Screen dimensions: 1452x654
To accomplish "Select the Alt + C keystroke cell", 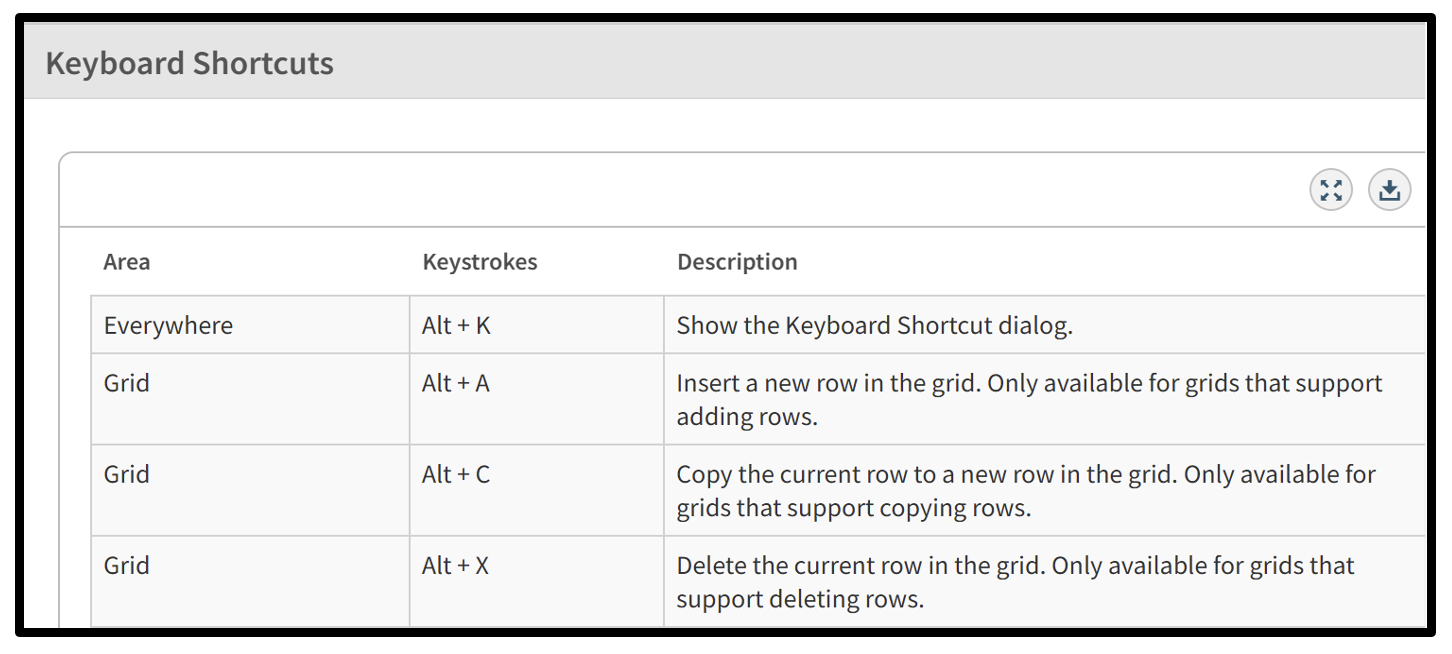I will pos(536,490).
